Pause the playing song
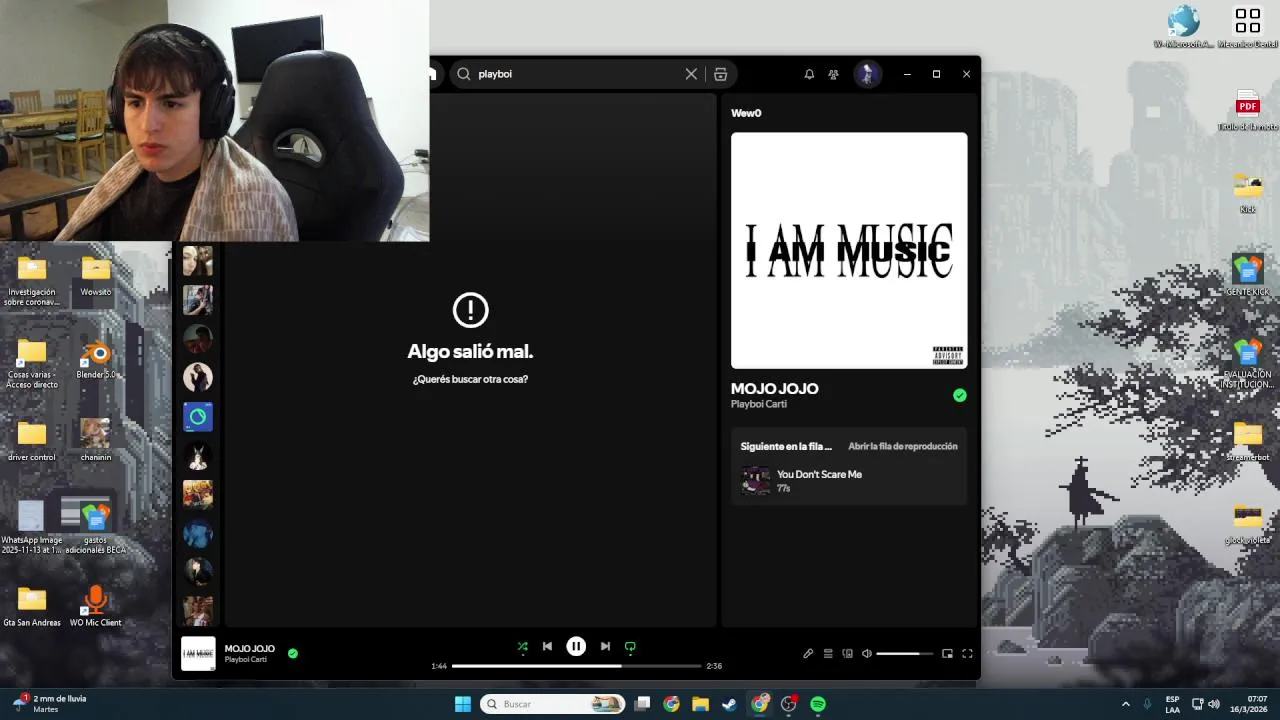The image size is (1280, 720). (576, 647)
